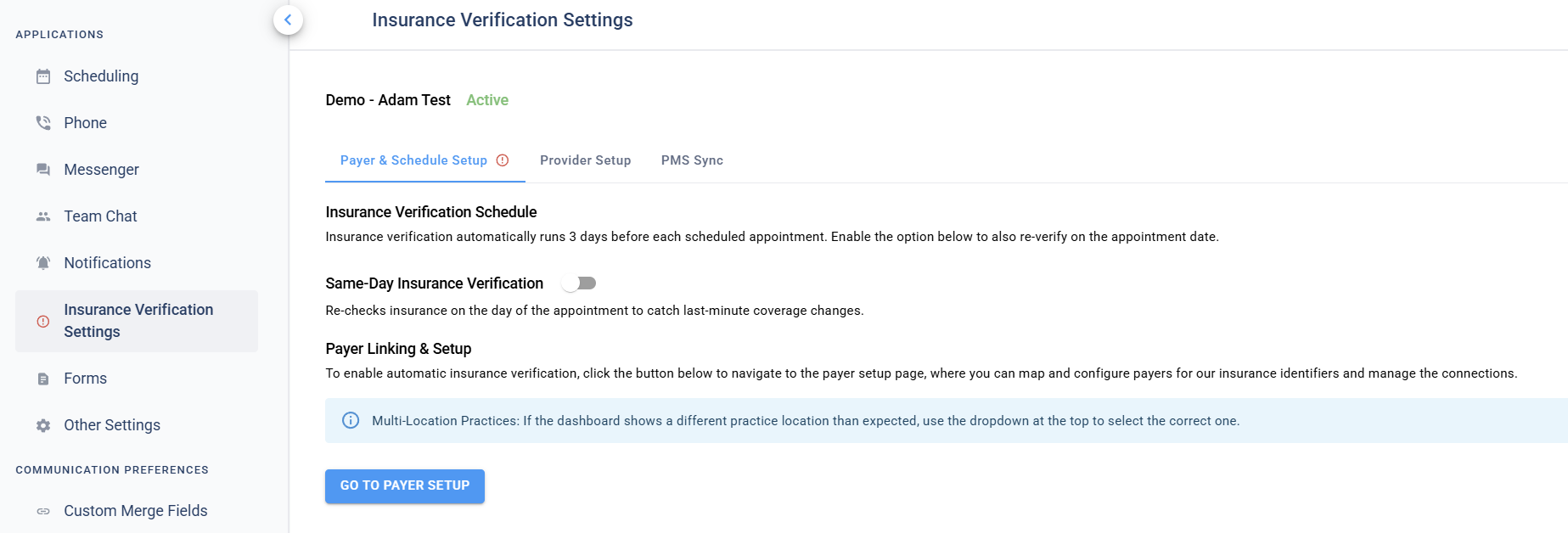Viewport: 1568px width, 533px height.
Task: Open Insurance Verification Settings in sidebar
Action: [x=138, y=321]
